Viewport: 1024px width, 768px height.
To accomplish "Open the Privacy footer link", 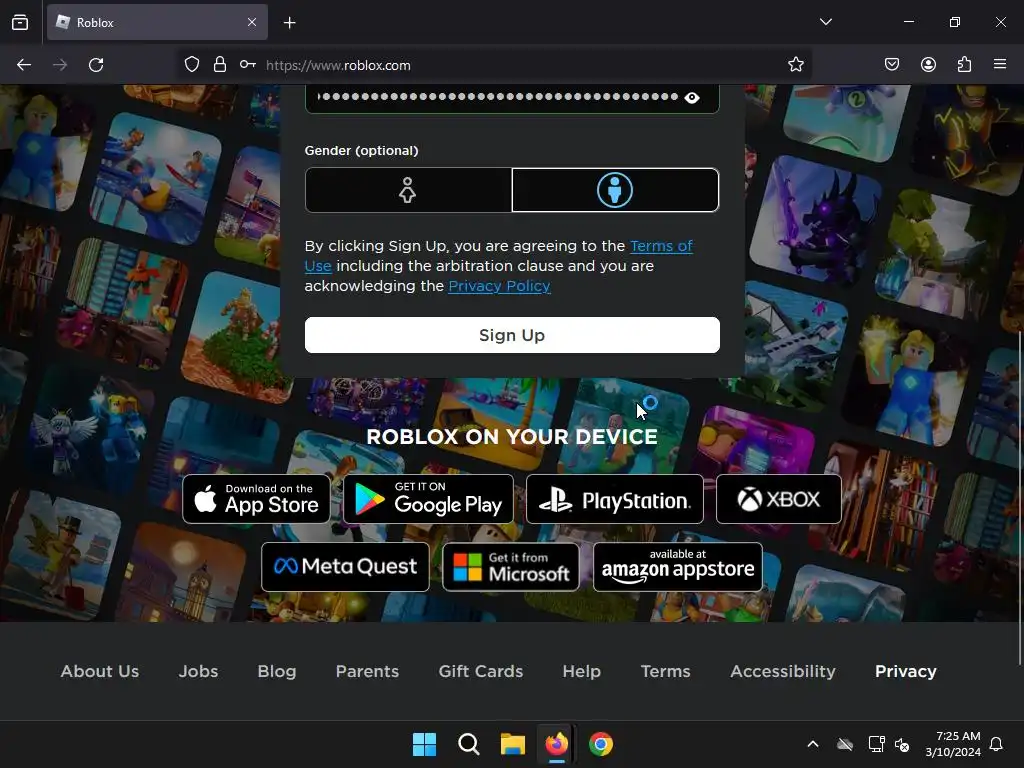I will 906,671.
